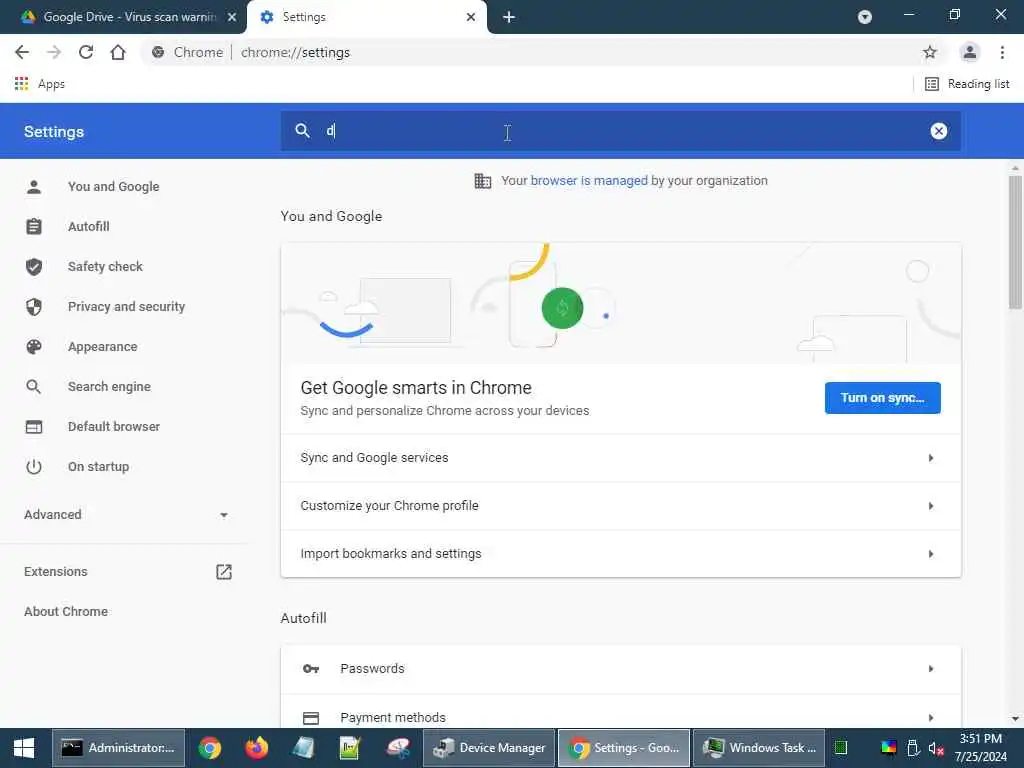Follow the 'browser is managed' link
This screenshot has height=768, width=1024.
pyautogui.click(x=588, y=181)
